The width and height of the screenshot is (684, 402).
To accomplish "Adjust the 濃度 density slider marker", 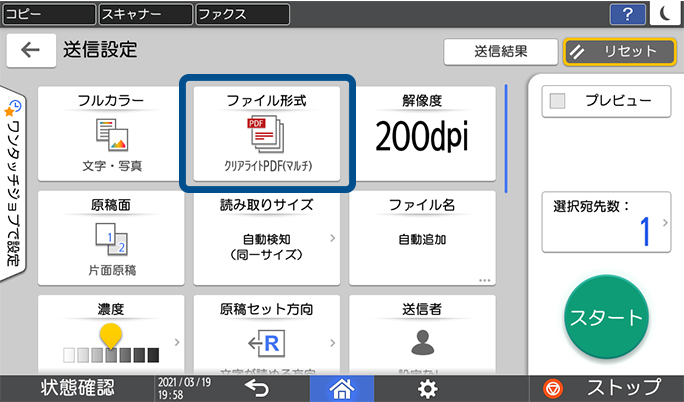I will pos(111,336).
